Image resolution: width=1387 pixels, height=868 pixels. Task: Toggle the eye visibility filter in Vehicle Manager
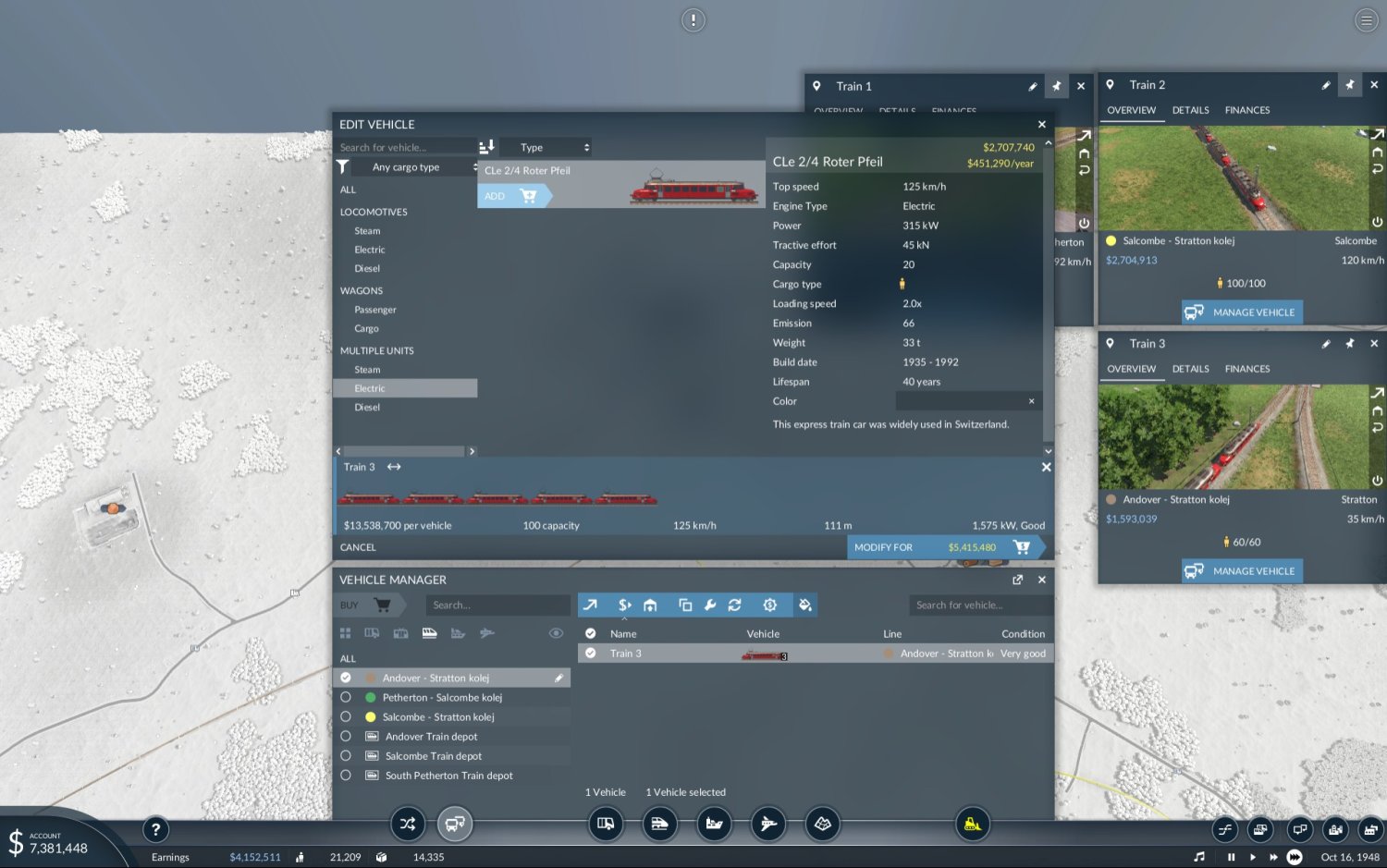coord(556,633)
